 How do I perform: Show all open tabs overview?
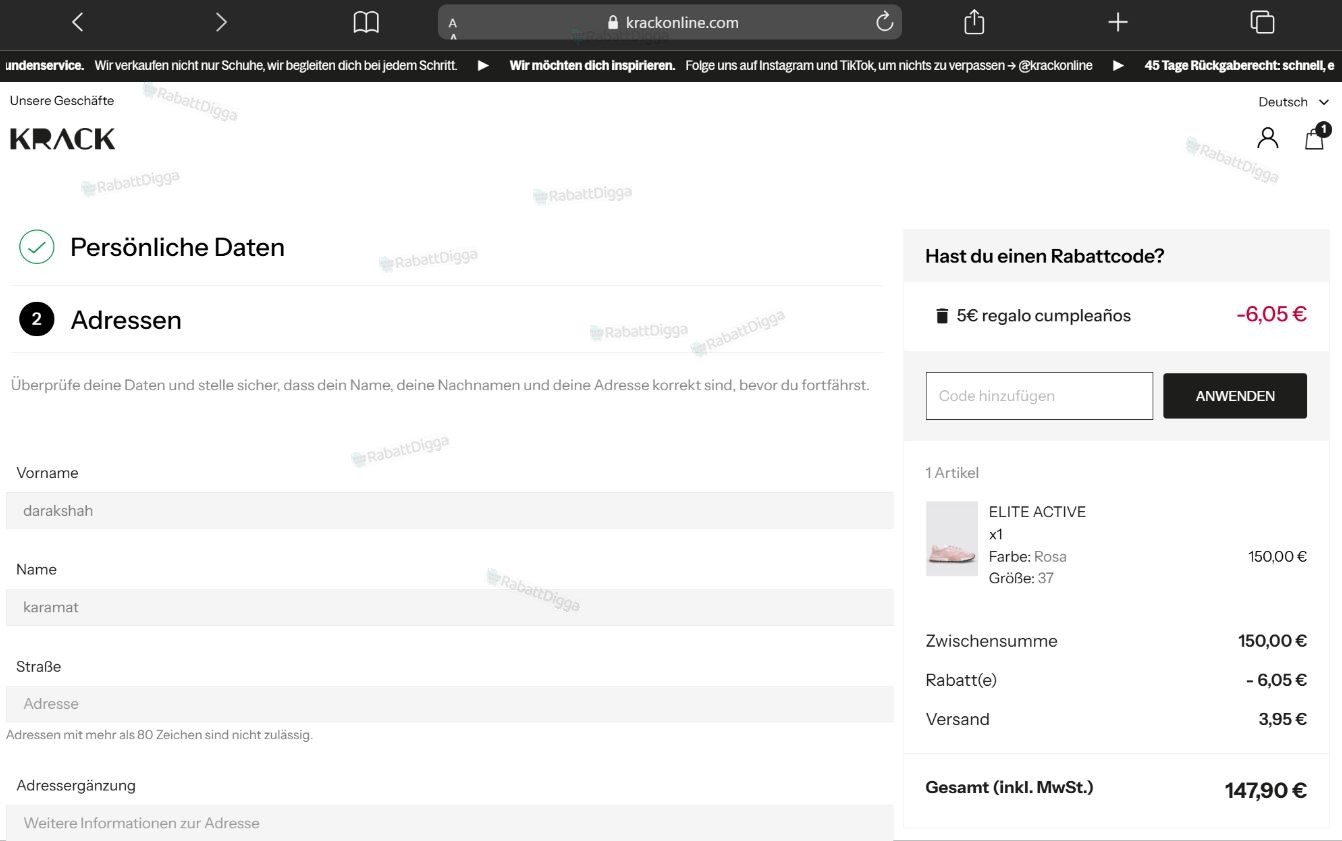click(1262, 22)
